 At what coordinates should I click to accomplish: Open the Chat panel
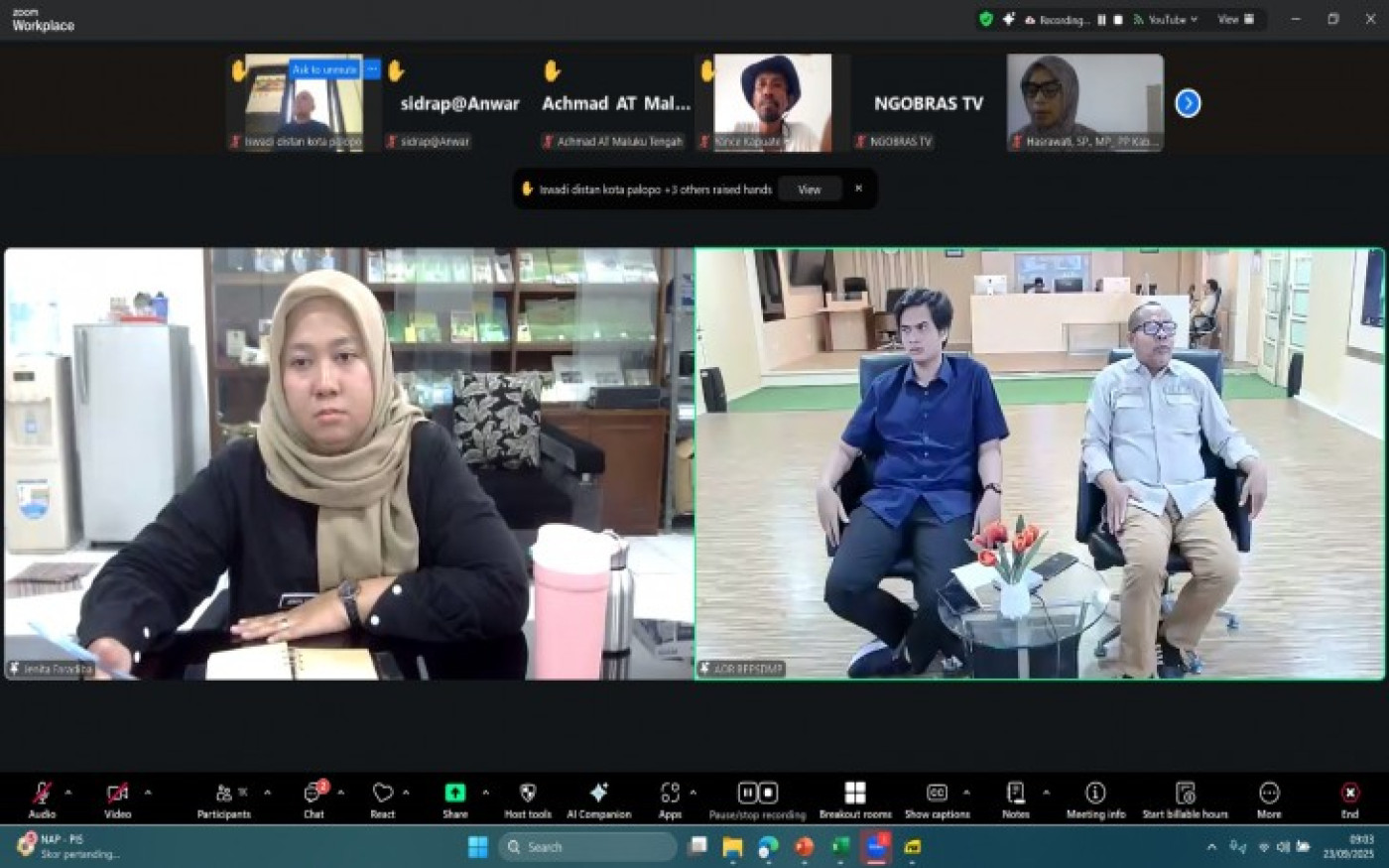tap(314, 799)
